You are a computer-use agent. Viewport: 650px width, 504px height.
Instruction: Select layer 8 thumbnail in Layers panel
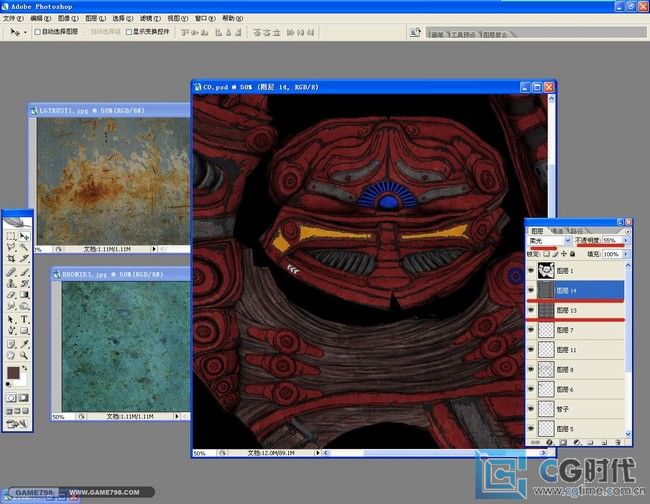[546, 369]
